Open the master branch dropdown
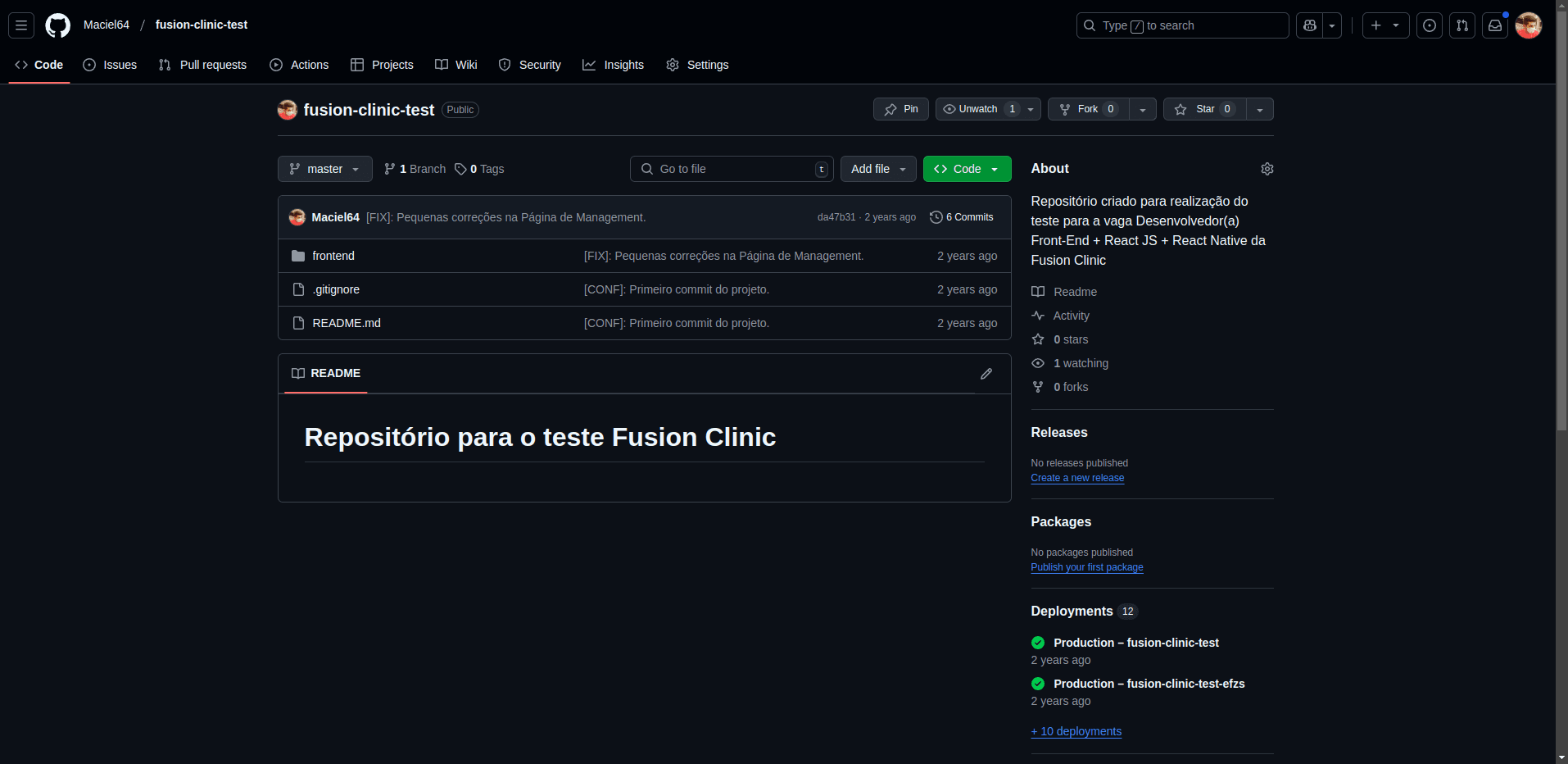The image size is (1568, 764). 325,169
